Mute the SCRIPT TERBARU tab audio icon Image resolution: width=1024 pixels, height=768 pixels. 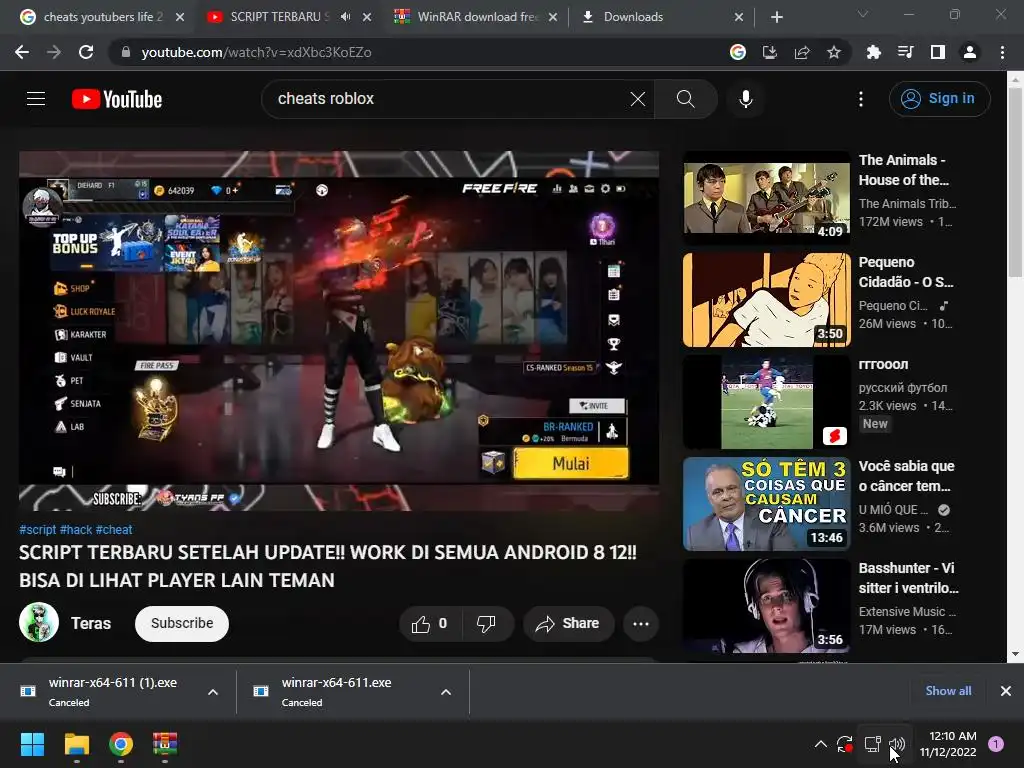(x=345, y=17)
